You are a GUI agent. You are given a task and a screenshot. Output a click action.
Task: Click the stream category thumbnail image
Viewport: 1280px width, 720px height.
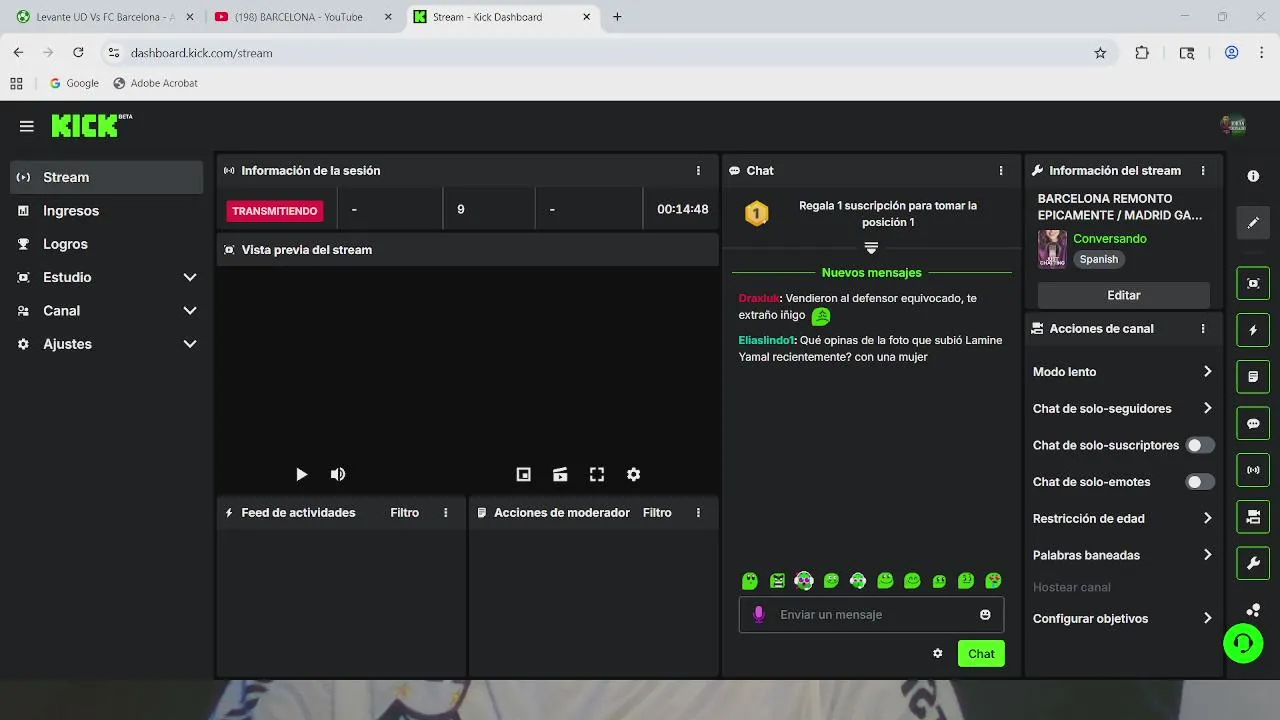[1052, 249]
